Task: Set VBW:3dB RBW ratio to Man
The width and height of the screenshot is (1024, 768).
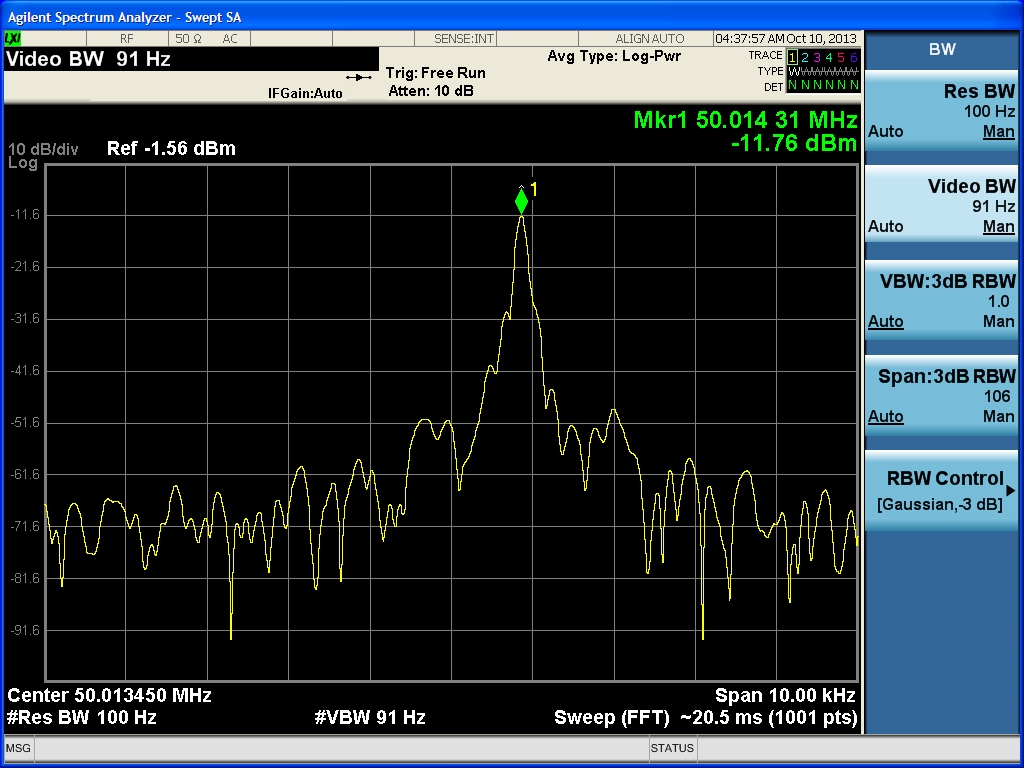Action: pyautogui.click(x=999, y=321)
